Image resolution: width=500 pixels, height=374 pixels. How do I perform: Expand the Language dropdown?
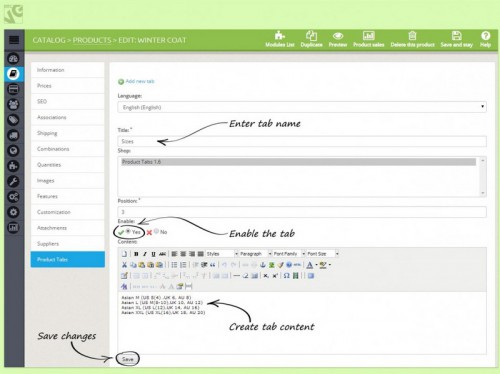[x=302, y=107]
